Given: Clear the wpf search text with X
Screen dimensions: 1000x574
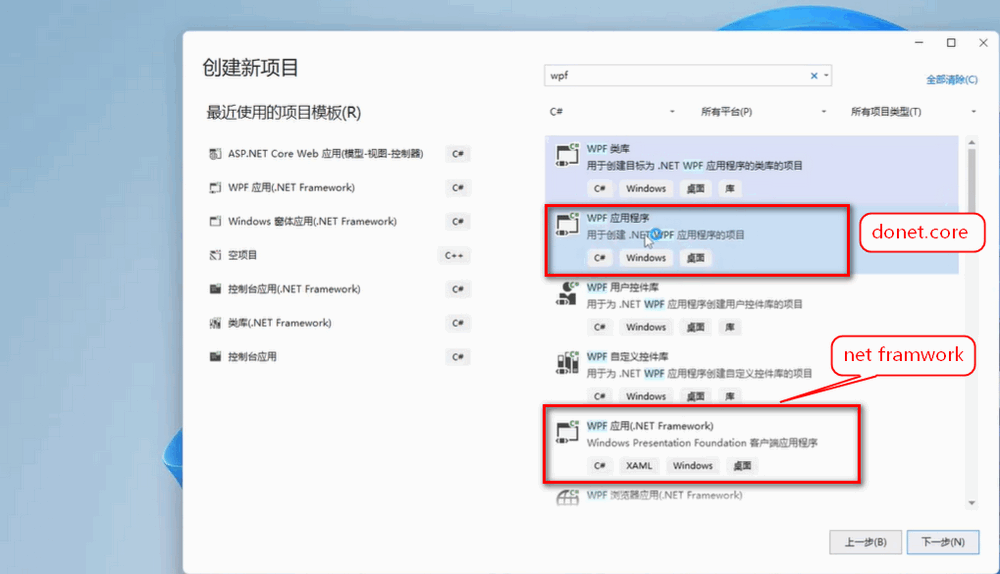Looking at the screenshot, I should pyautogui.click(x=814, y=76).
